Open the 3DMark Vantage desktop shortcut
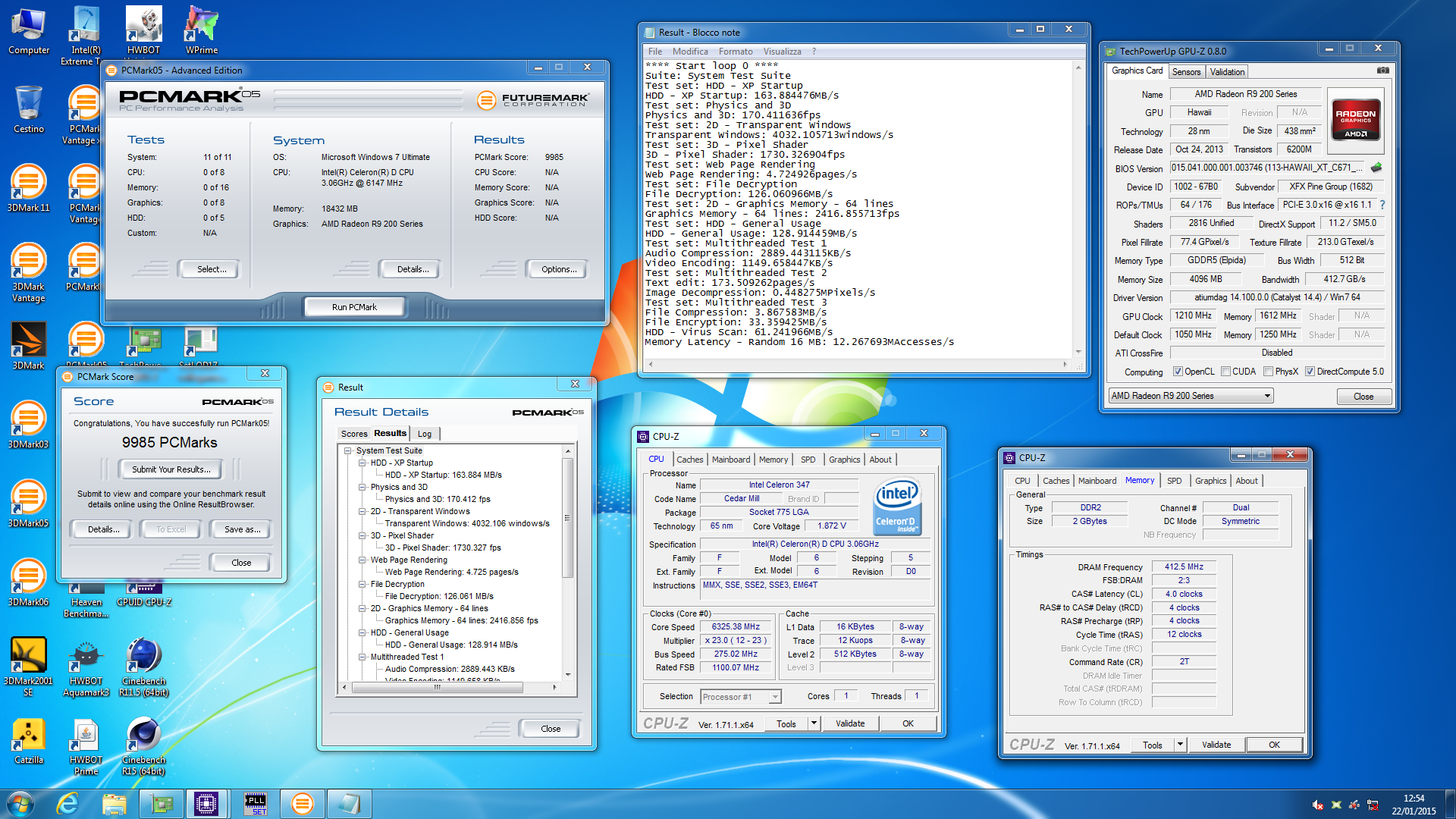 click(x=29, y=273)
